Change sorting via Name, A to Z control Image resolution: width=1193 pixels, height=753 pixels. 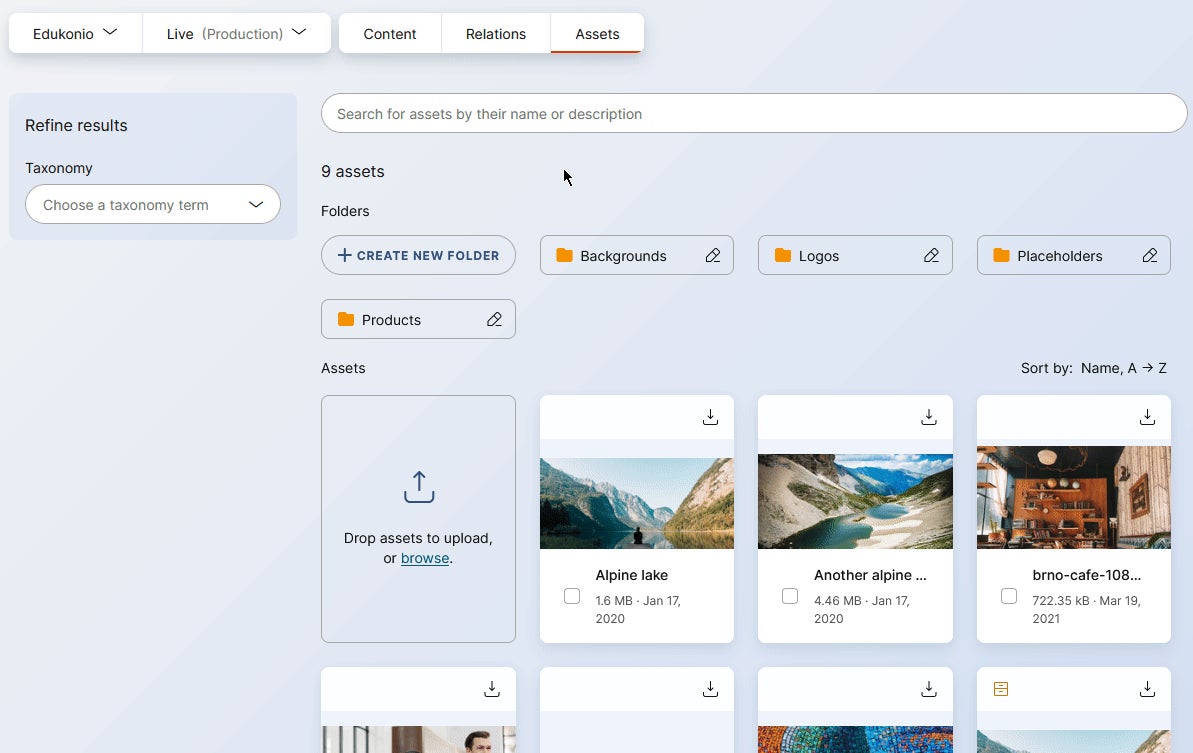[1124, 367]
